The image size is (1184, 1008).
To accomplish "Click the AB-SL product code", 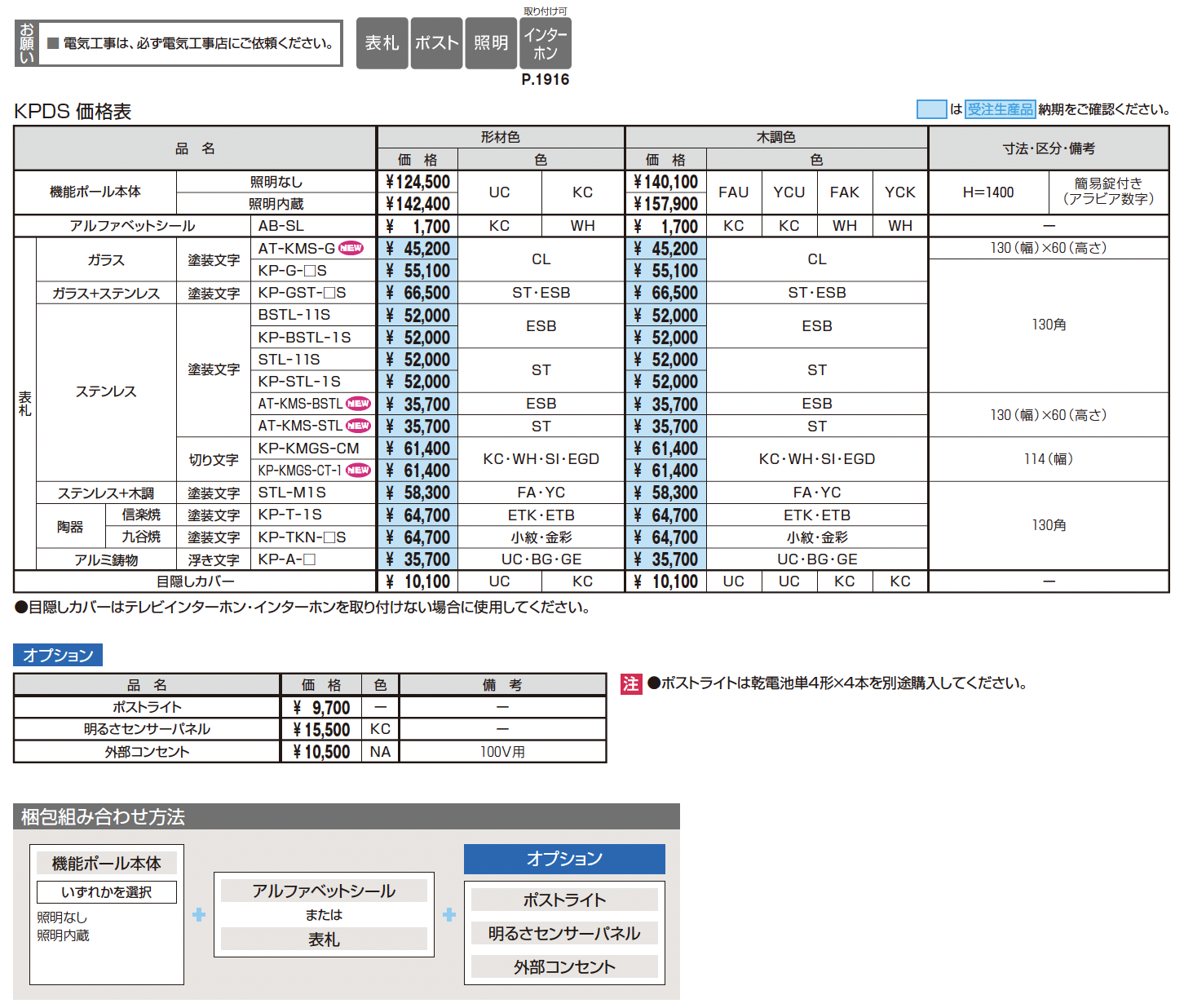I will click(x=281, y=226).
